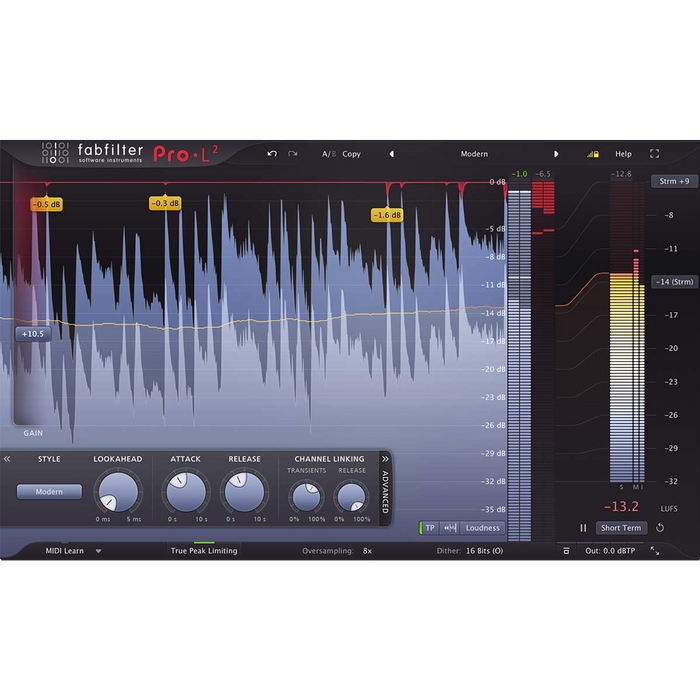Click the Pro-L 2 product logo

tap(186, 154)
